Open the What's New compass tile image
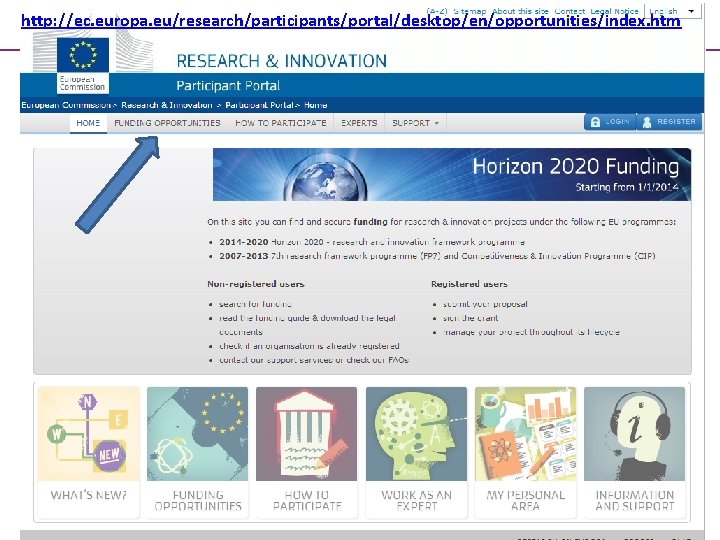 89,434
